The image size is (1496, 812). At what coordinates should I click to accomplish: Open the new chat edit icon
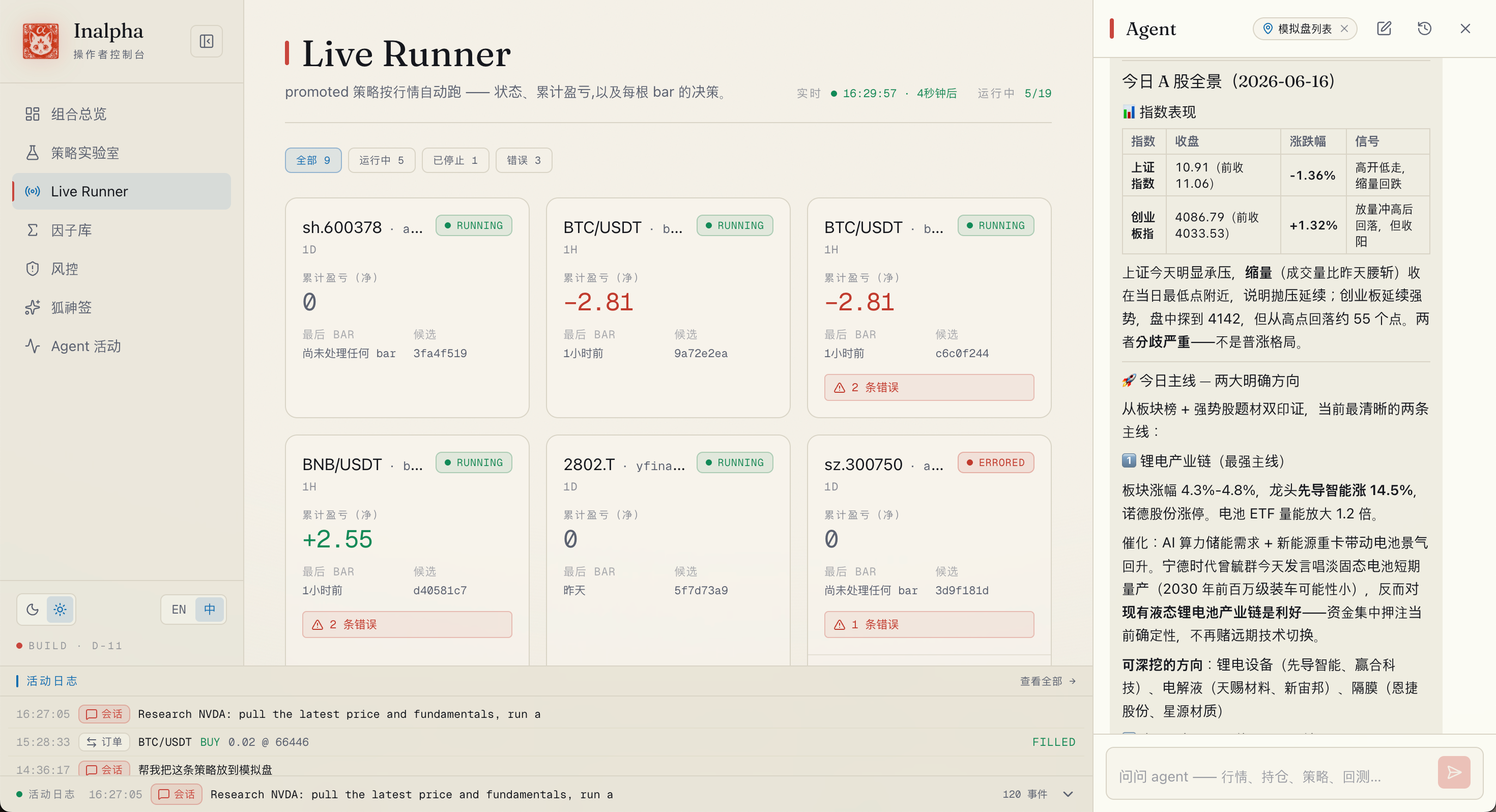[x=1384, y=28]
